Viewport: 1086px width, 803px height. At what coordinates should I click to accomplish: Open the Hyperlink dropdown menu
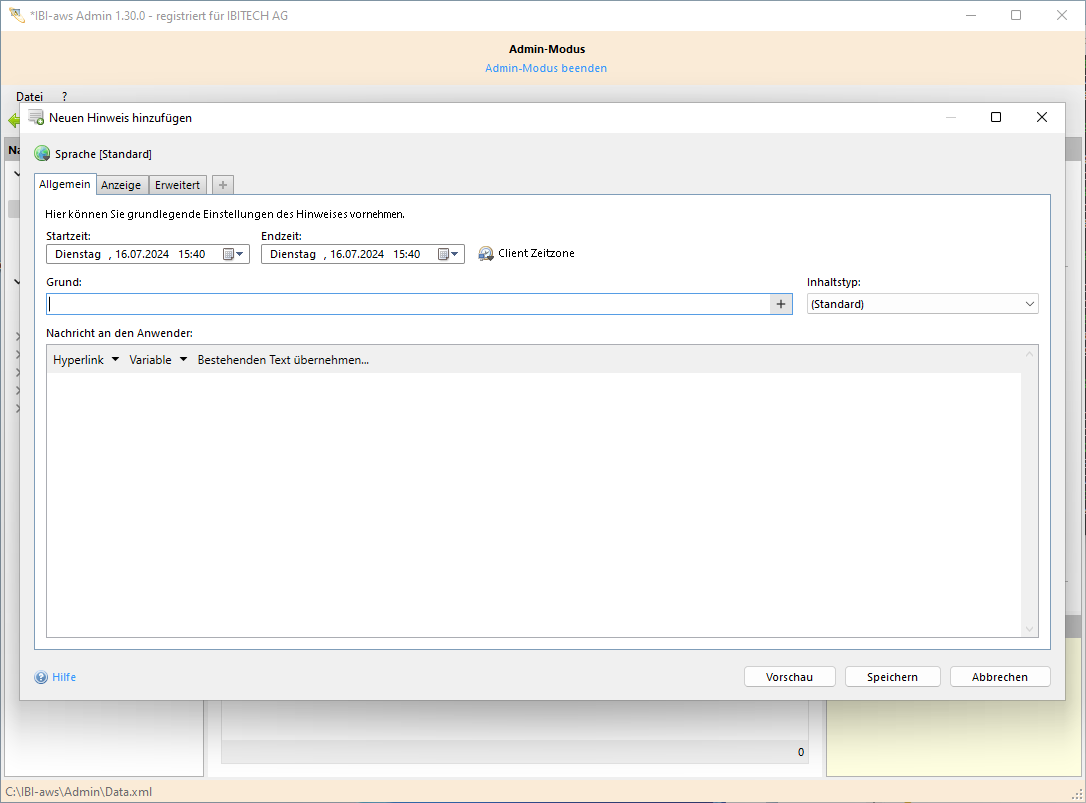(86, 360)
